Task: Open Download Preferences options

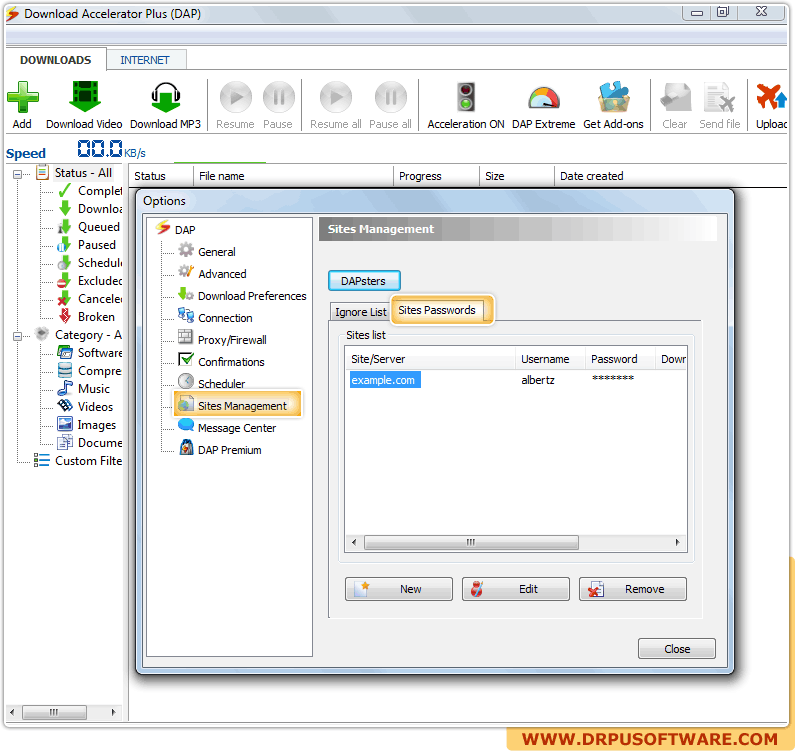Action: pos(242,296)
